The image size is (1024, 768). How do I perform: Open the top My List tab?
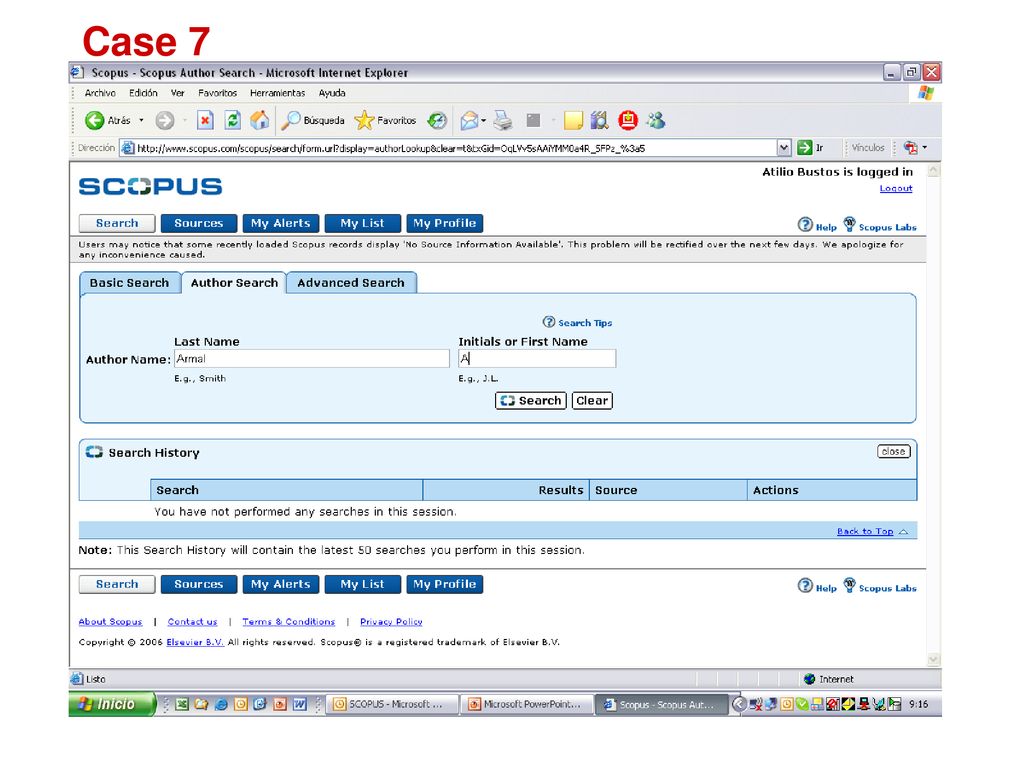[x=362, y=223]
